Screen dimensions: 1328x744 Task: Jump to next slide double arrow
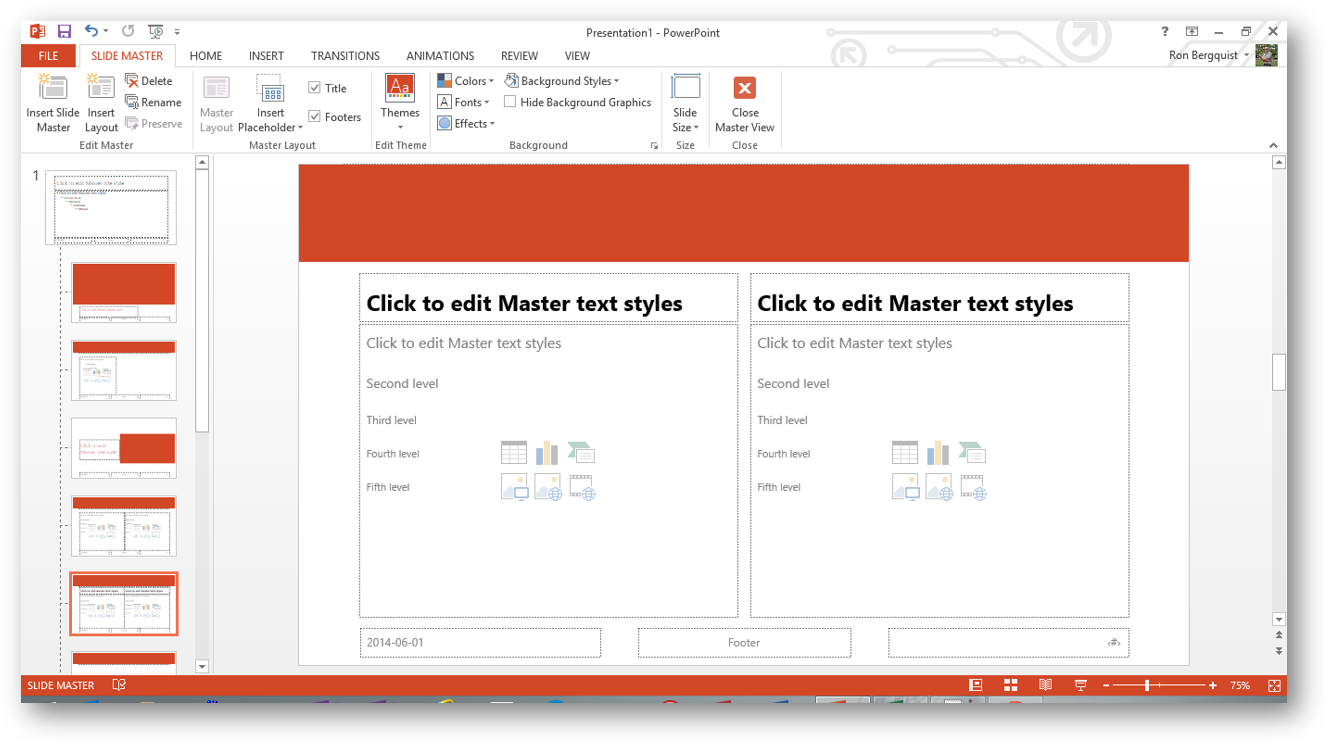pos(1278,650)
